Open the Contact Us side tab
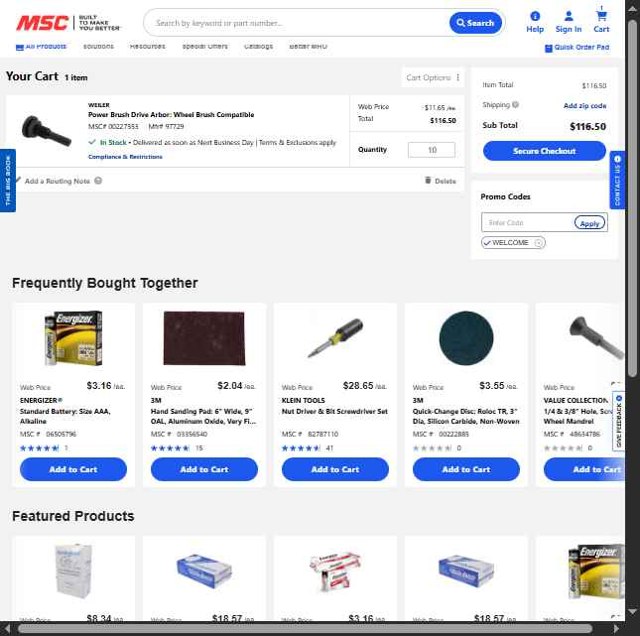Screen dimensions: 640x636 (617, 180)
